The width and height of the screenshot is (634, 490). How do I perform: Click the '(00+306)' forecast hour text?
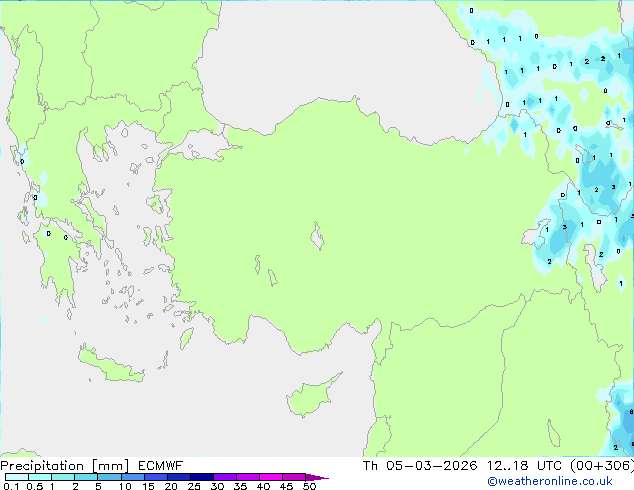pos(601,466)
